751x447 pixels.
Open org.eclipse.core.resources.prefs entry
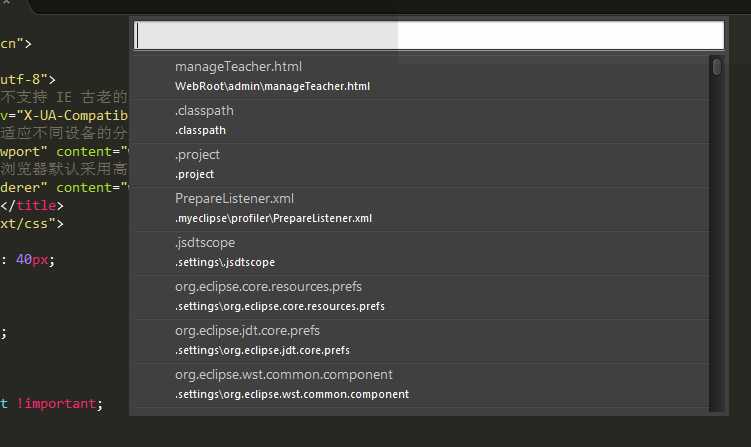click(421, 297)
